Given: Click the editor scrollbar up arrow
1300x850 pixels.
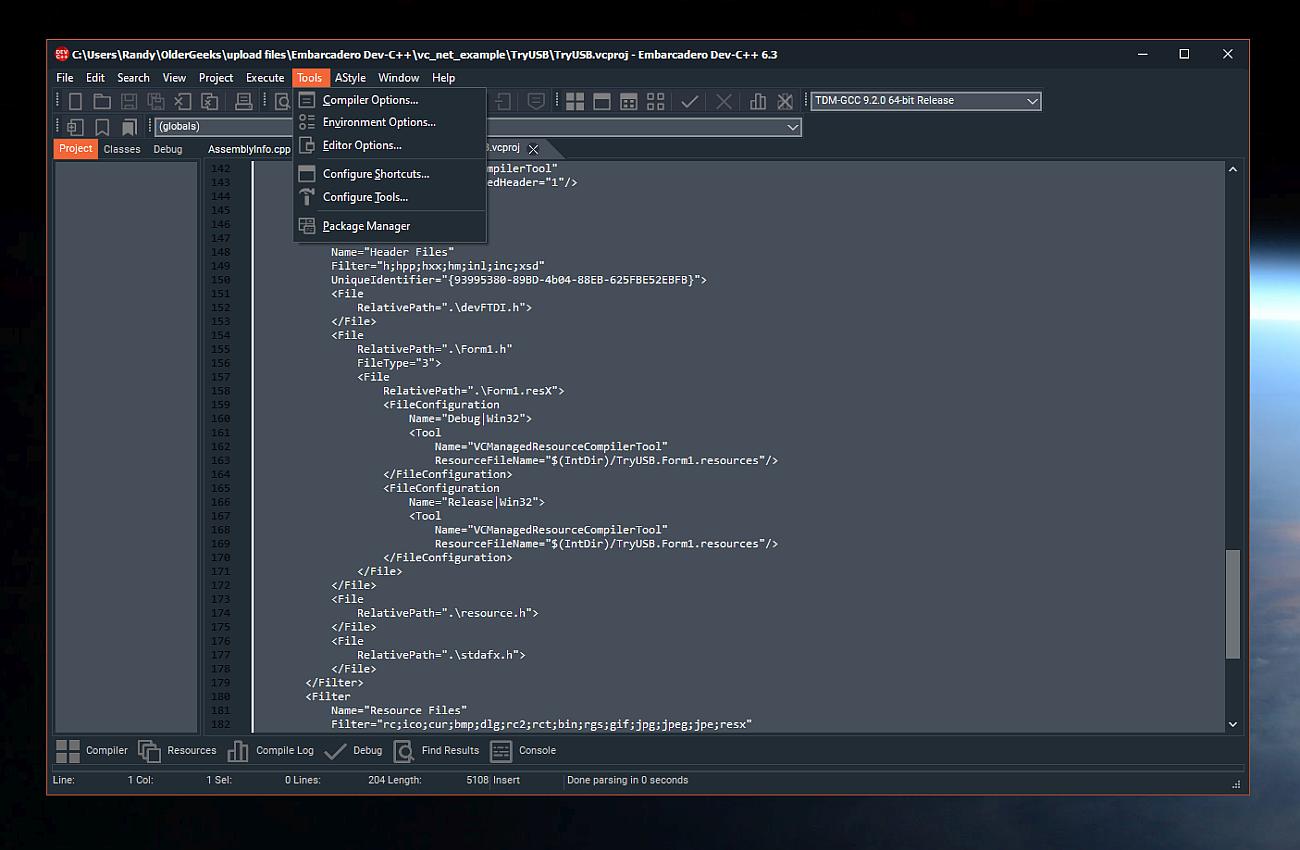Looking at the screenshot, I should [1232, 169].
